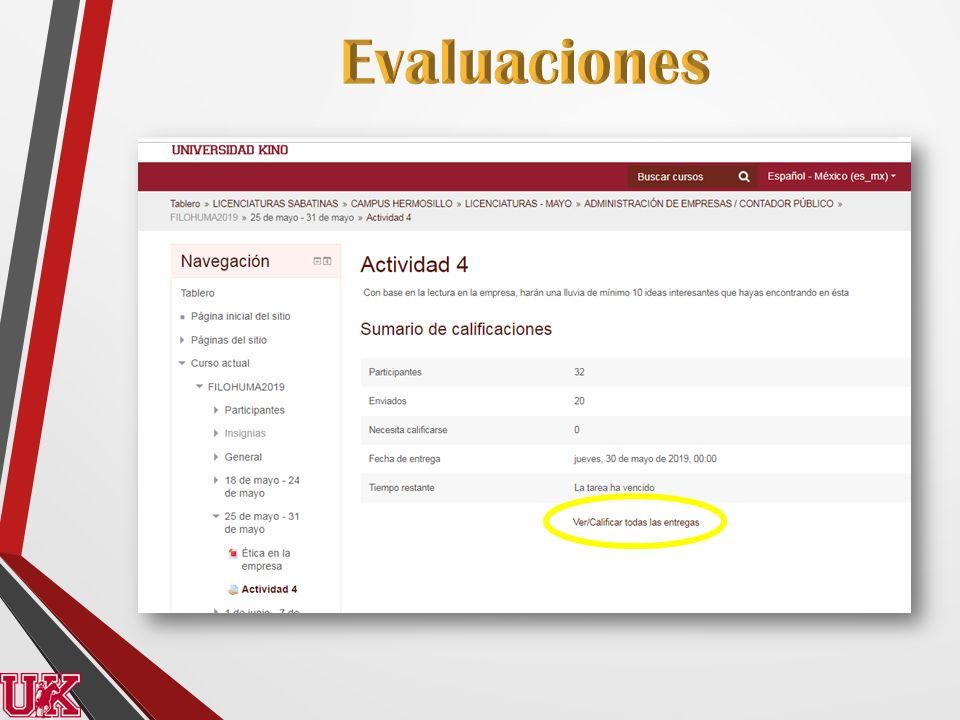Dock the Navegación block icon
960x720 pixels.
point(328,261)
